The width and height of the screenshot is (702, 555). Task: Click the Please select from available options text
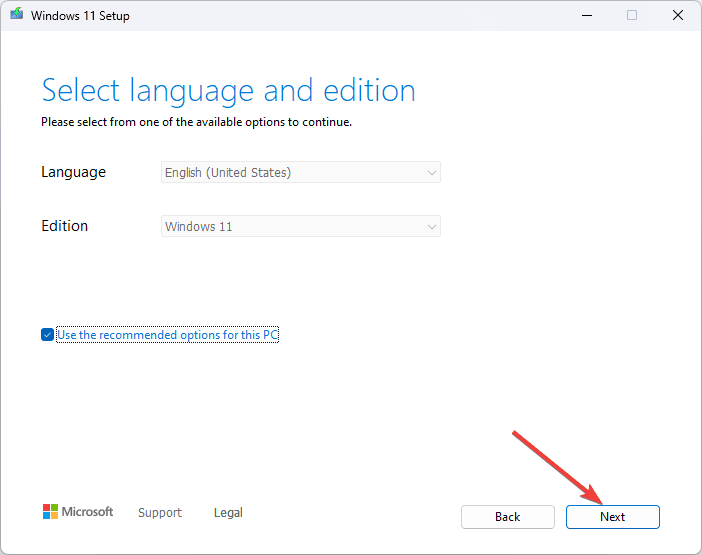pos(197,122)
